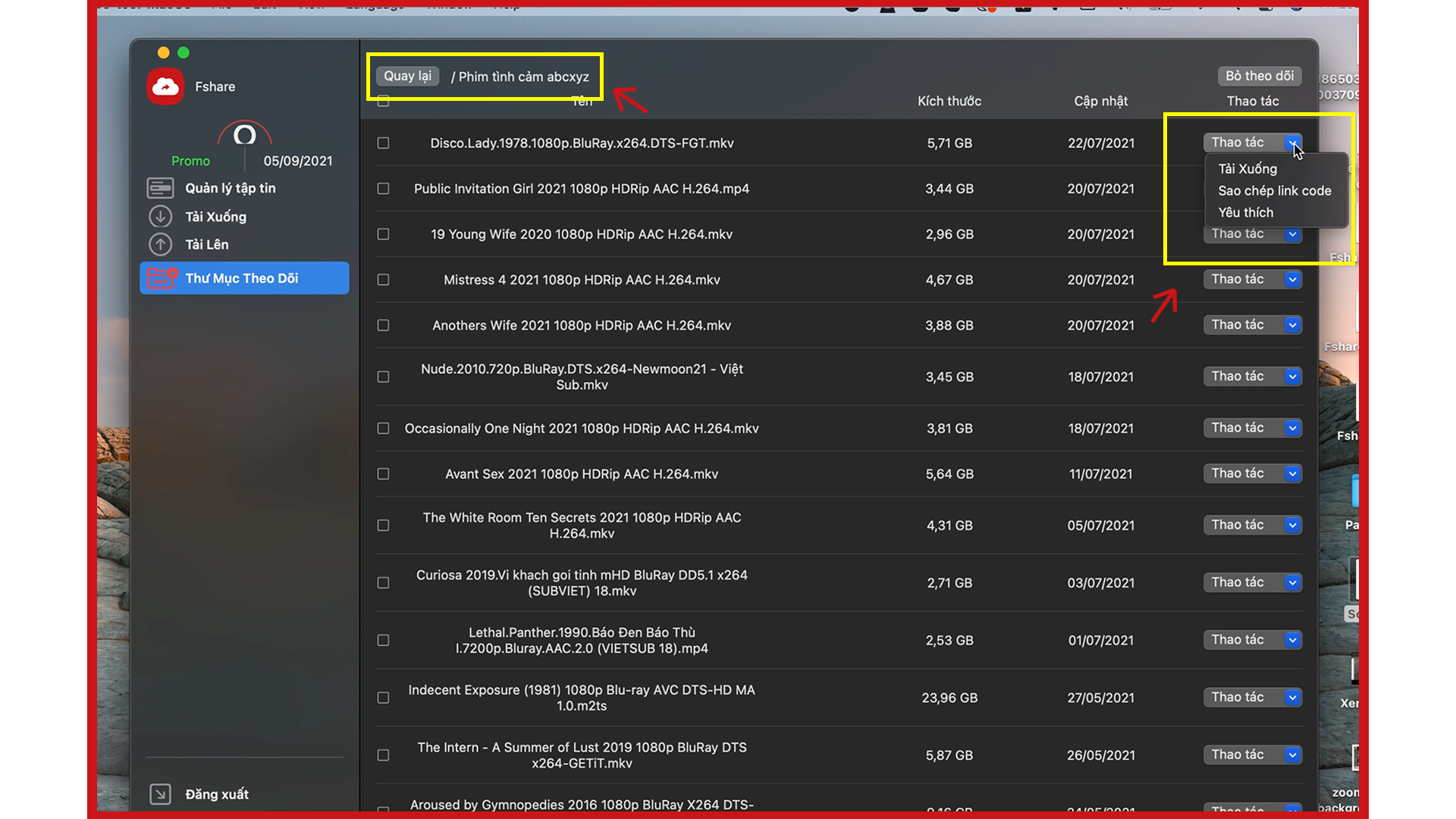Click the Tài Xuống download arrow icon

tap(160, 217)
